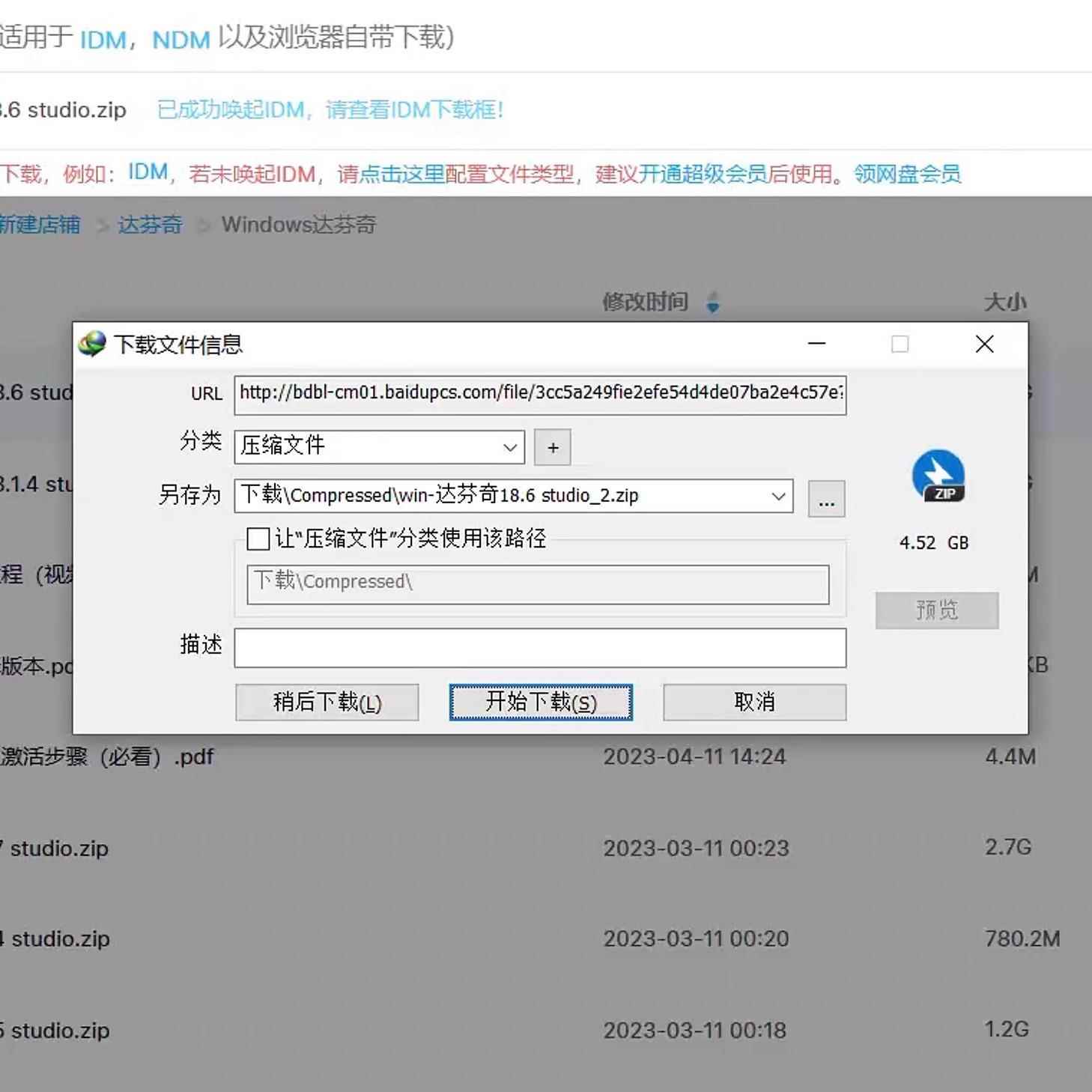Minimize the 下载文件信息 dialog
This screenshot has height=1092, width=1092.
tap(817, 345)
